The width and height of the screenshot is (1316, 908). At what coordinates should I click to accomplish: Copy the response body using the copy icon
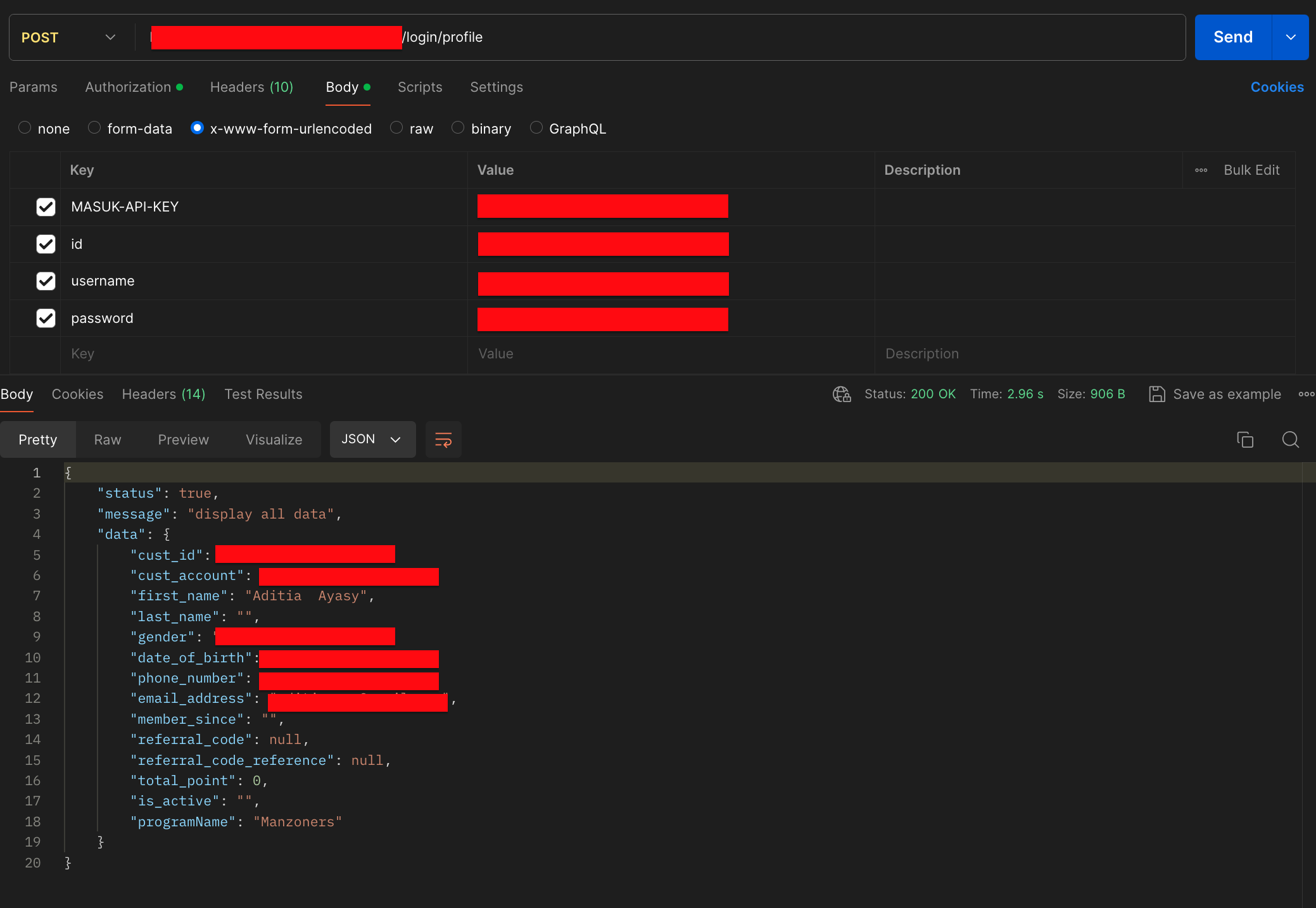click(x=1245, y=439)
